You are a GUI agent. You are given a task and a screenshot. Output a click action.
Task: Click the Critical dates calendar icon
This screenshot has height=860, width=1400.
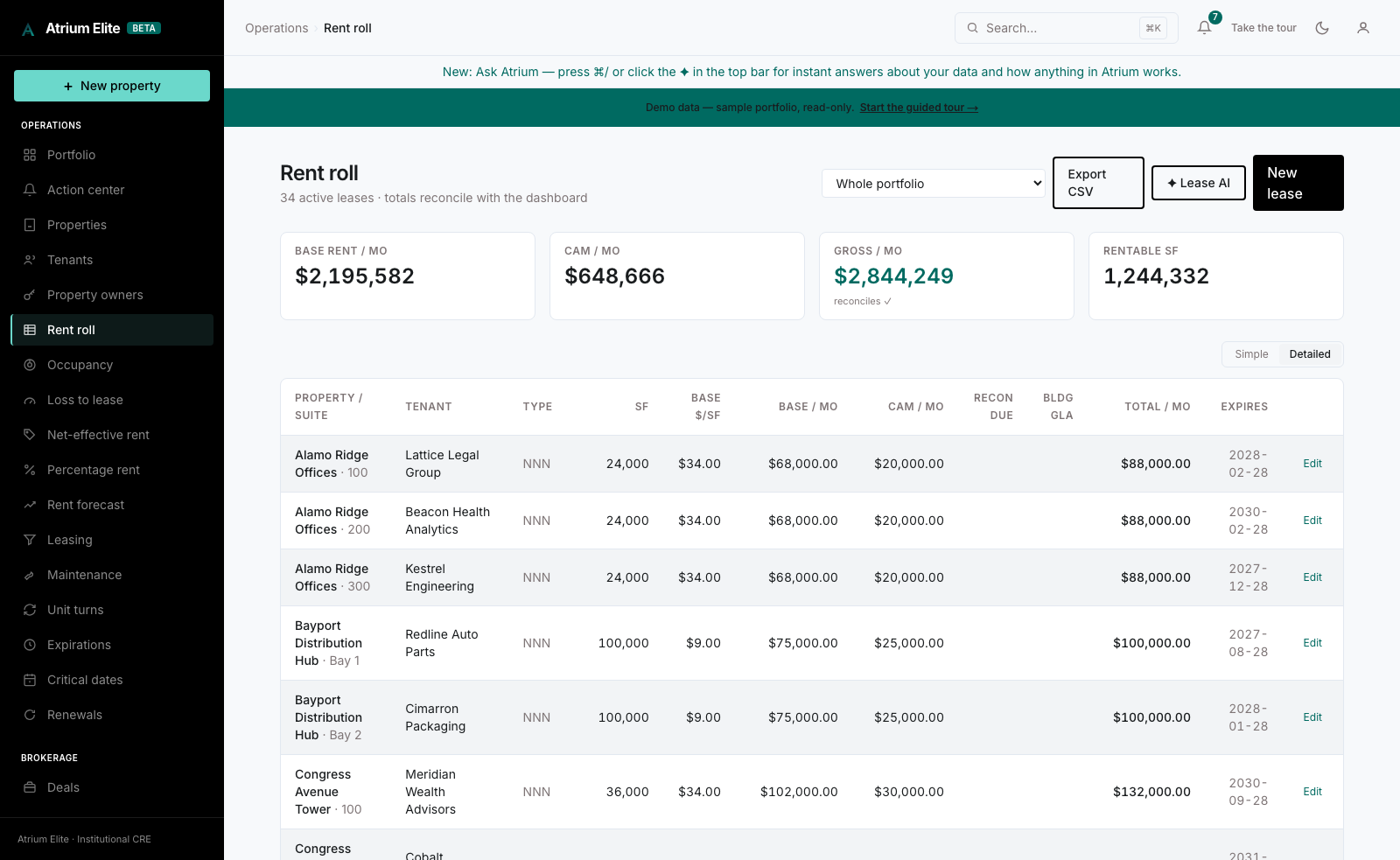point(30,680)
